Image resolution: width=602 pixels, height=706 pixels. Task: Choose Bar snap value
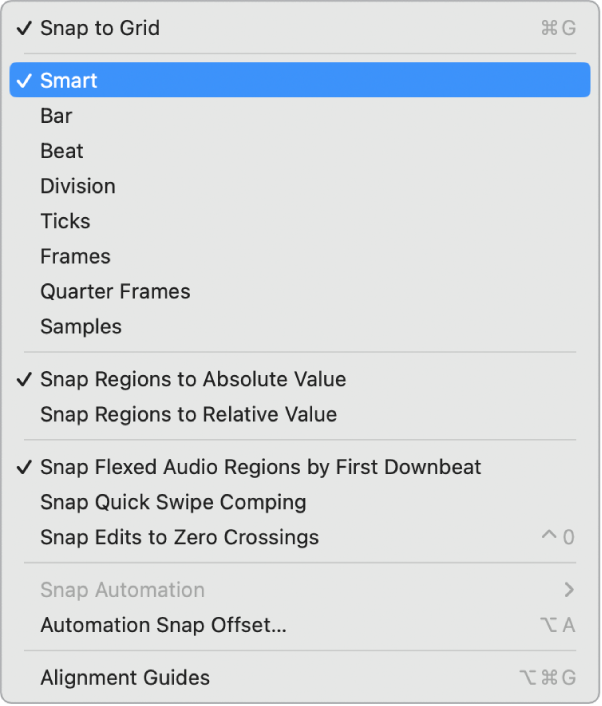[x=56, y=116]
